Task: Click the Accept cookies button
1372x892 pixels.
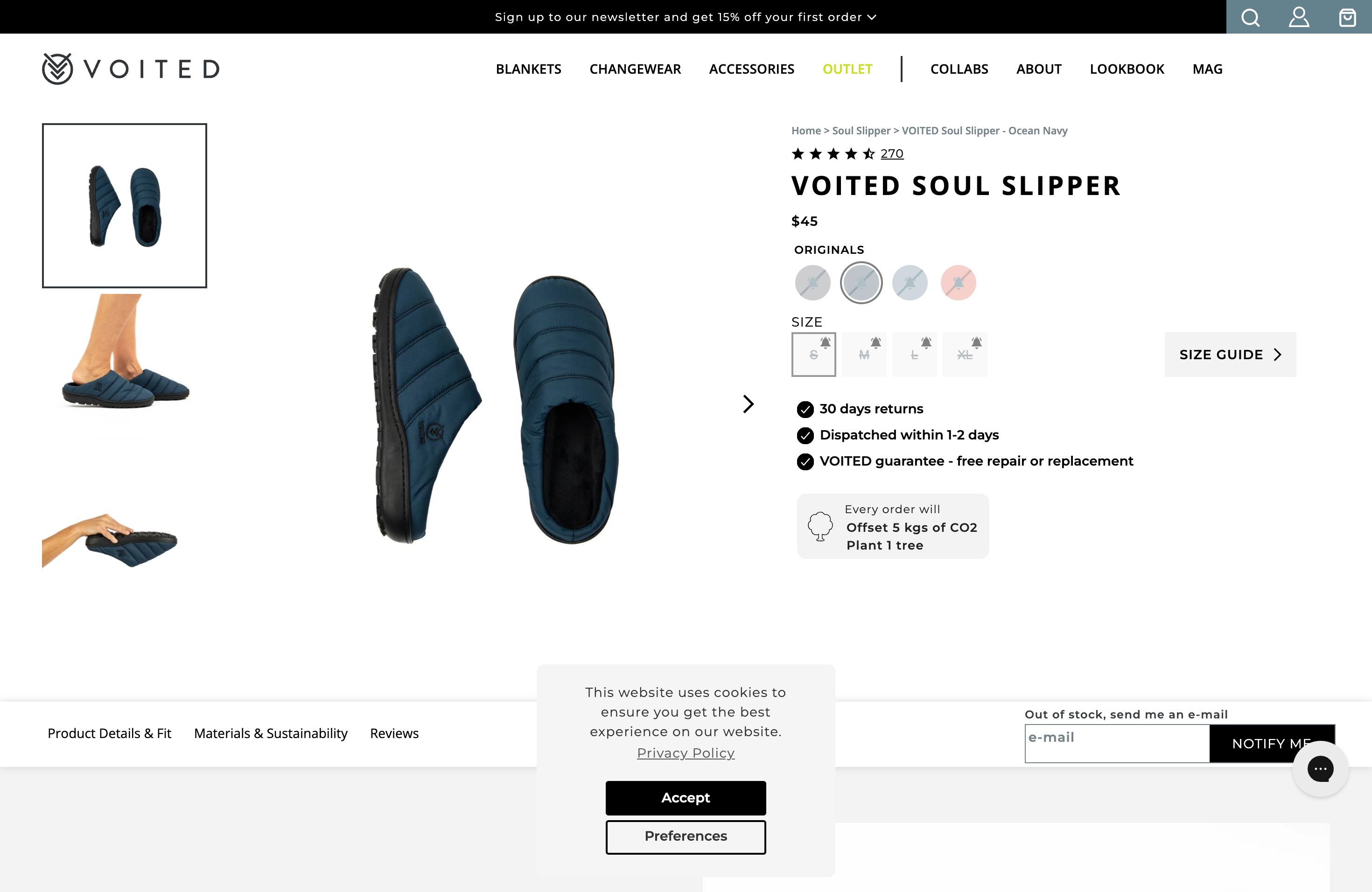Action: [686, 798]
